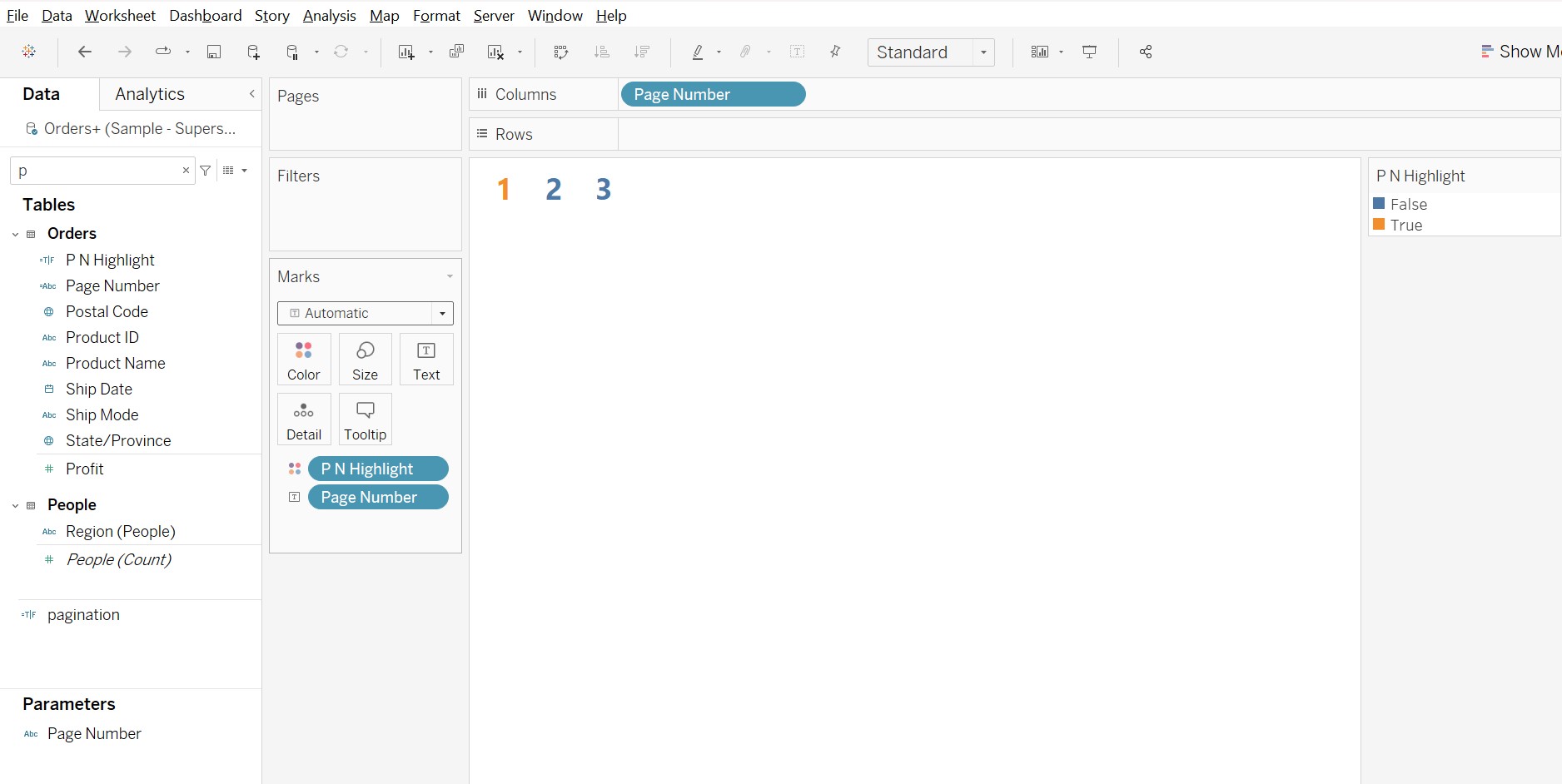Click the filter fields funnel icon
The width and height of the screenshot is (1562, 784).
click(206, 171)
